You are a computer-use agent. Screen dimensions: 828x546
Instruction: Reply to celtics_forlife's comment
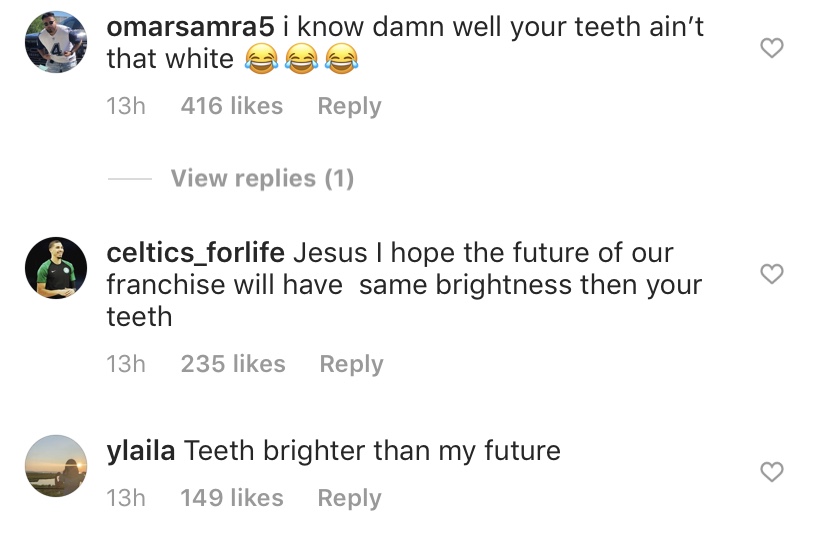click(x=351, y=364)
